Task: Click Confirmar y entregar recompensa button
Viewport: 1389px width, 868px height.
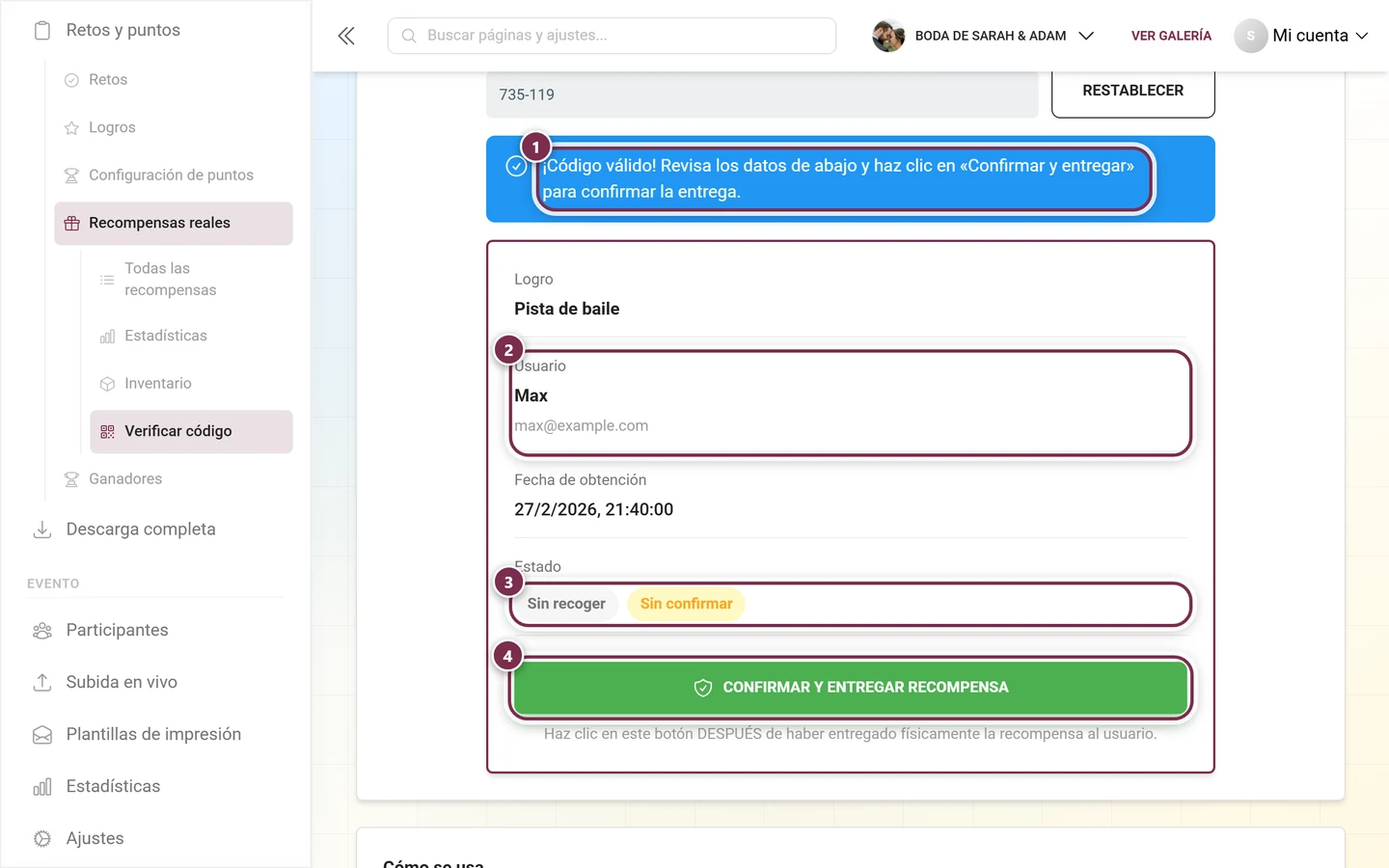Action: 850,688
